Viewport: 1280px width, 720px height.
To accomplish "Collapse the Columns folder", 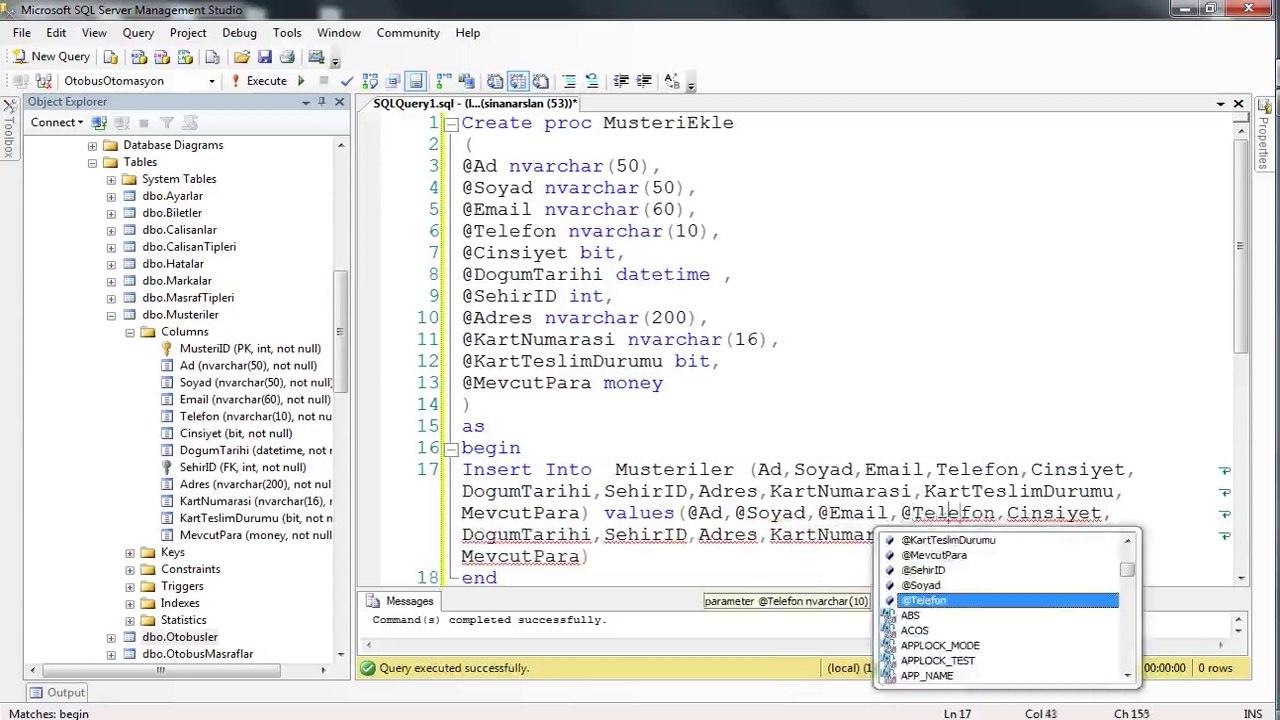I will (x=130, y=333).
